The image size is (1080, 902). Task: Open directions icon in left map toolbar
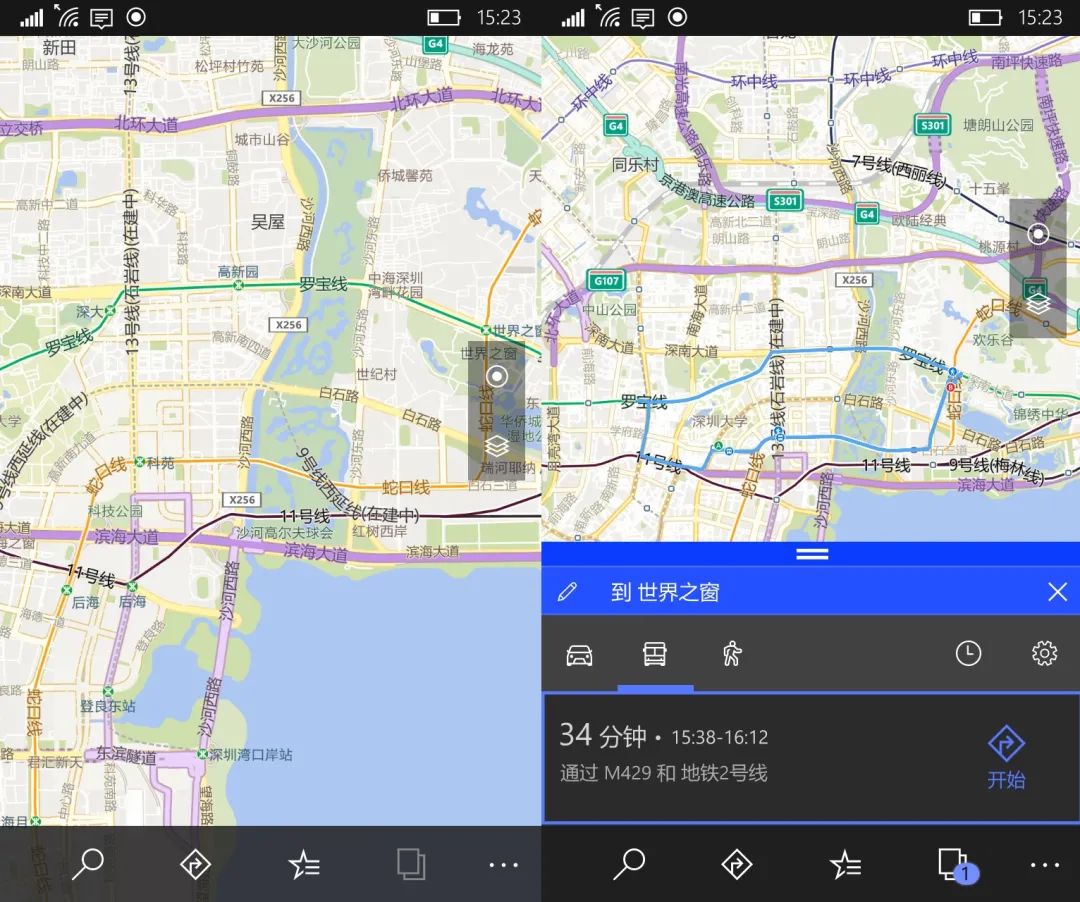(x=195, y=864)
